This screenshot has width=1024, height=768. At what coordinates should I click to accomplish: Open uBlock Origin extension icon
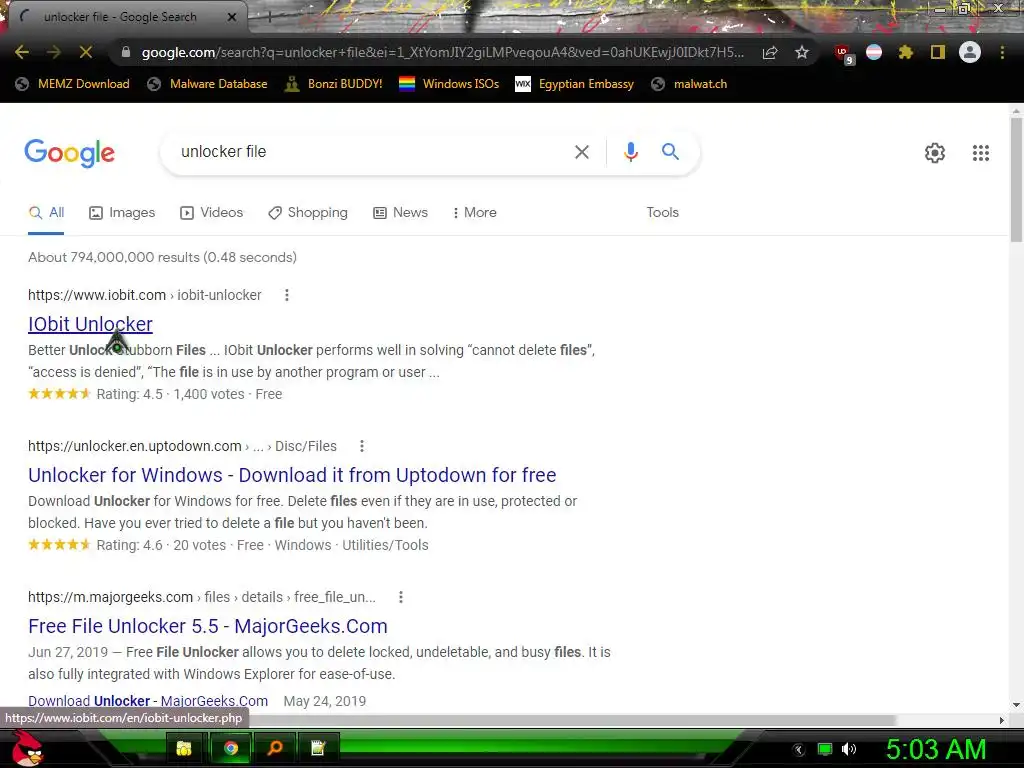click(844, 54)
